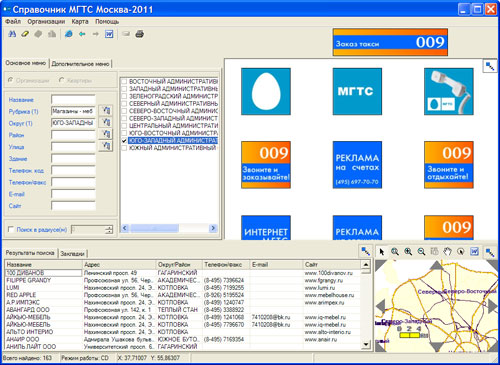This screenshot has width=500, height=365.
Task: Uncheck the ЮГО-ЗАПАДНЫЙ АДМИНИСТРАТИВНЫЙ checkbox
Action: click(124, 141)
